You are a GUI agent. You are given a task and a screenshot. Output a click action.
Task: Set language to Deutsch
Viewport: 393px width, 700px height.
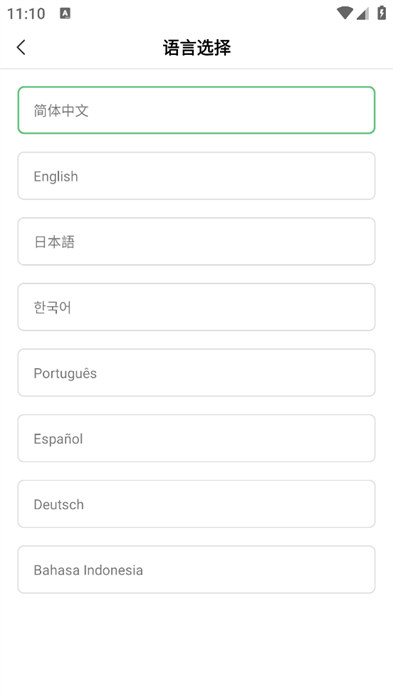click(196, 504)
